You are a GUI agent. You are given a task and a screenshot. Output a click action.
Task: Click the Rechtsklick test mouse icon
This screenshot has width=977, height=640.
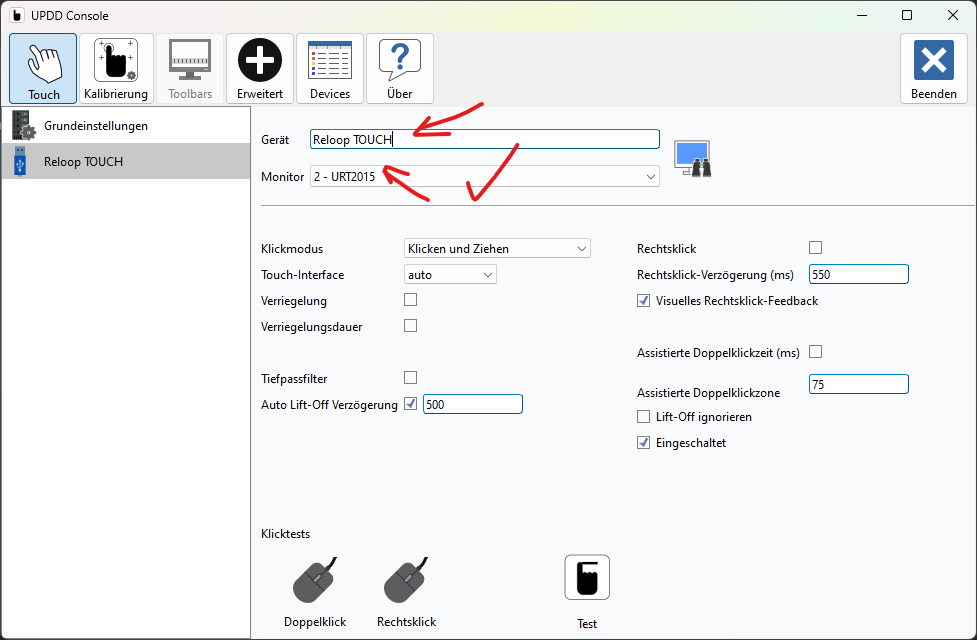406,580
